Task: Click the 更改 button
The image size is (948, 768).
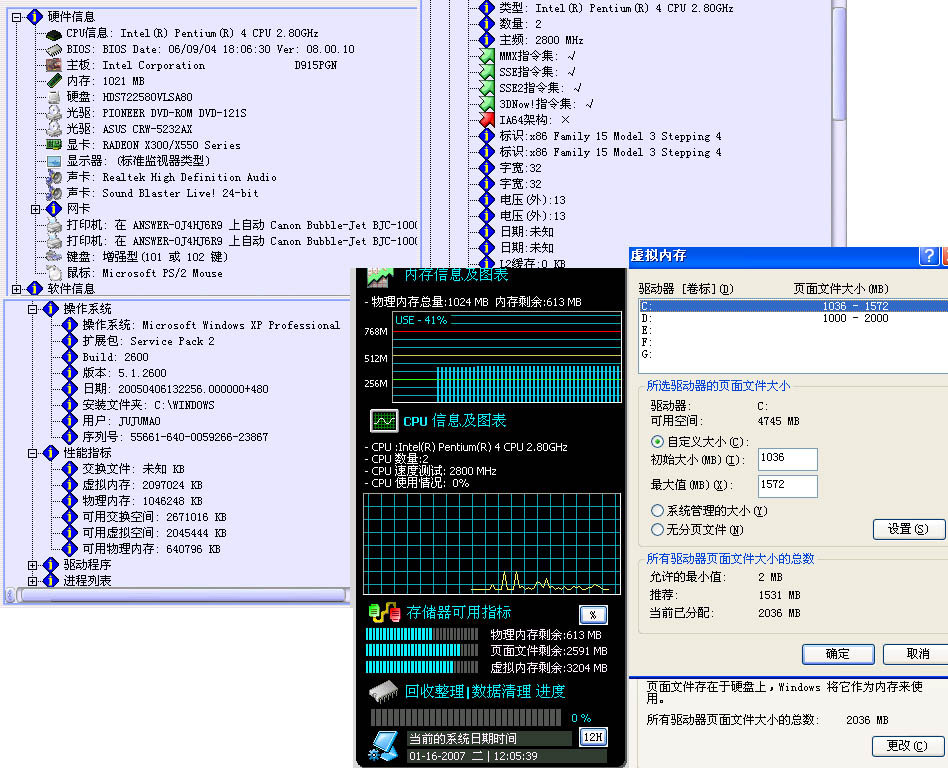Action: (909, 746)
